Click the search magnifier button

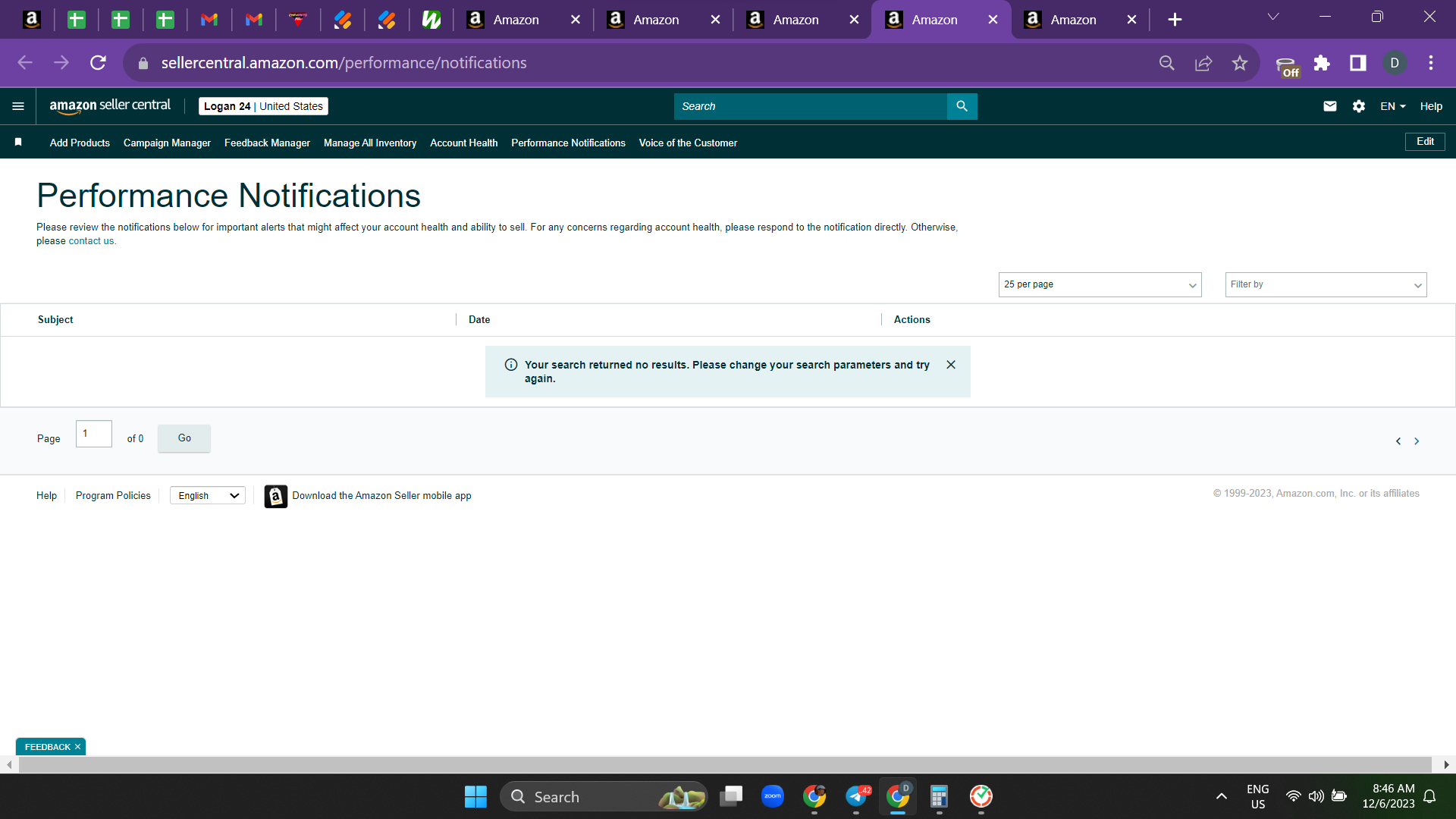[962, 106]
